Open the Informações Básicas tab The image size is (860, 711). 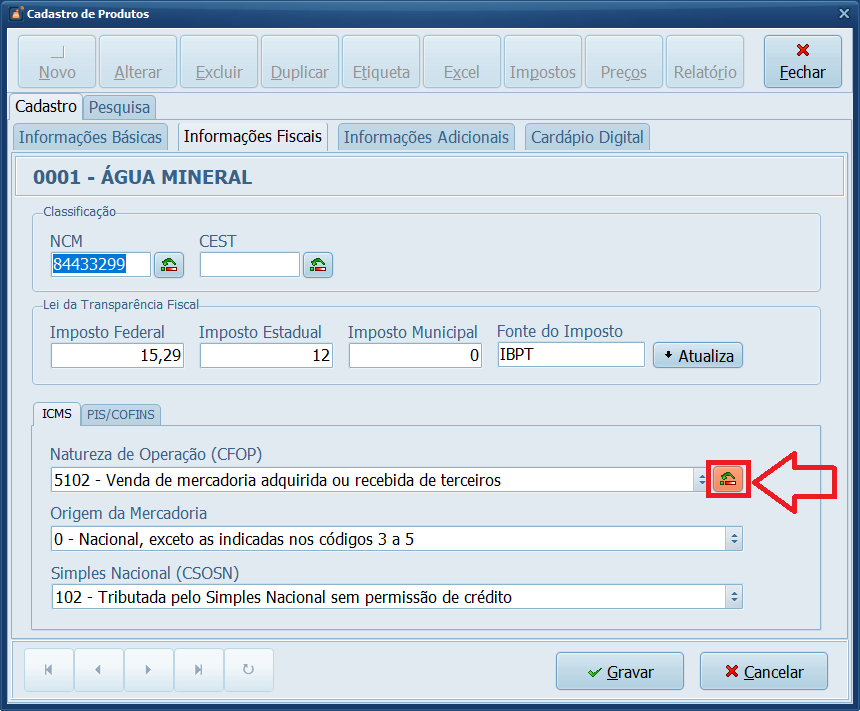click(90, 137)
